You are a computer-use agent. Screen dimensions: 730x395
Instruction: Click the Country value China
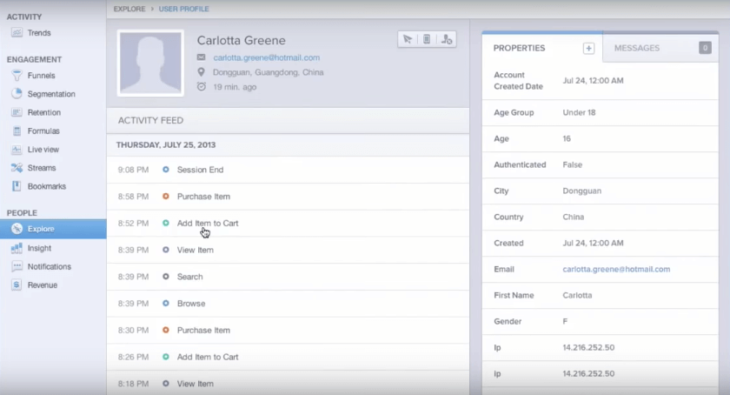573,217
